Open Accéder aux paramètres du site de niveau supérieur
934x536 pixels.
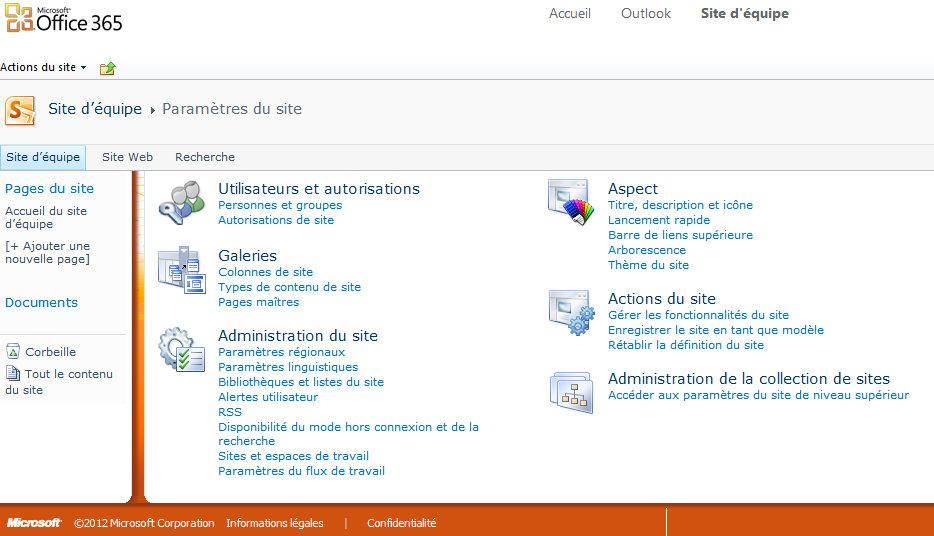click(758, 395)
